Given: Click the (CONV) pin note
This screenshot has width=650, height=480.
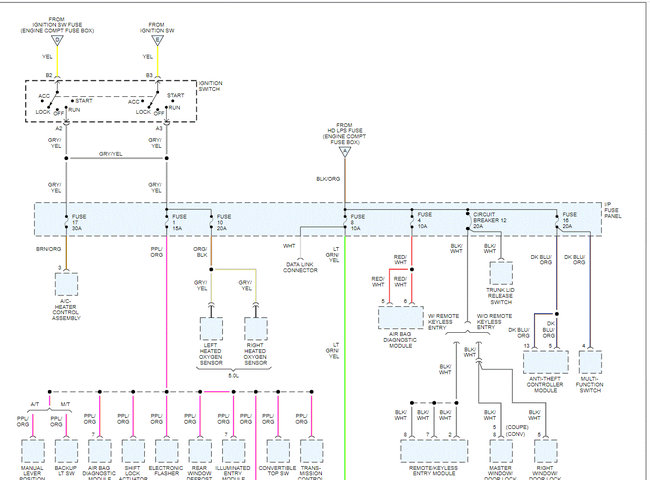Looking at the screenshot, I should [515, 434].
